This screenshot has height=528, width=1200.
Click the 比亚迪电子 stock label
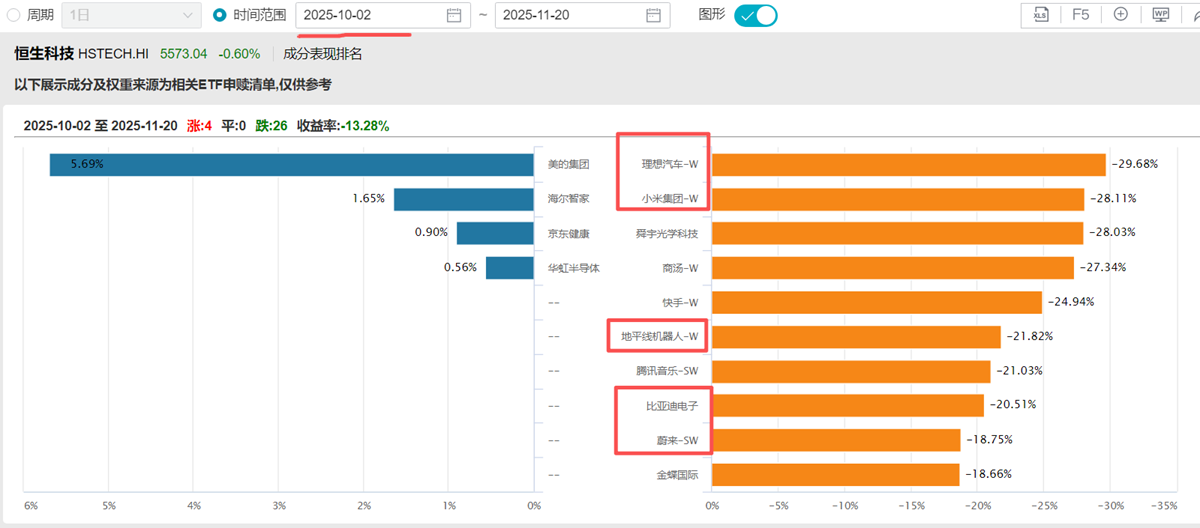click(673, 405)
